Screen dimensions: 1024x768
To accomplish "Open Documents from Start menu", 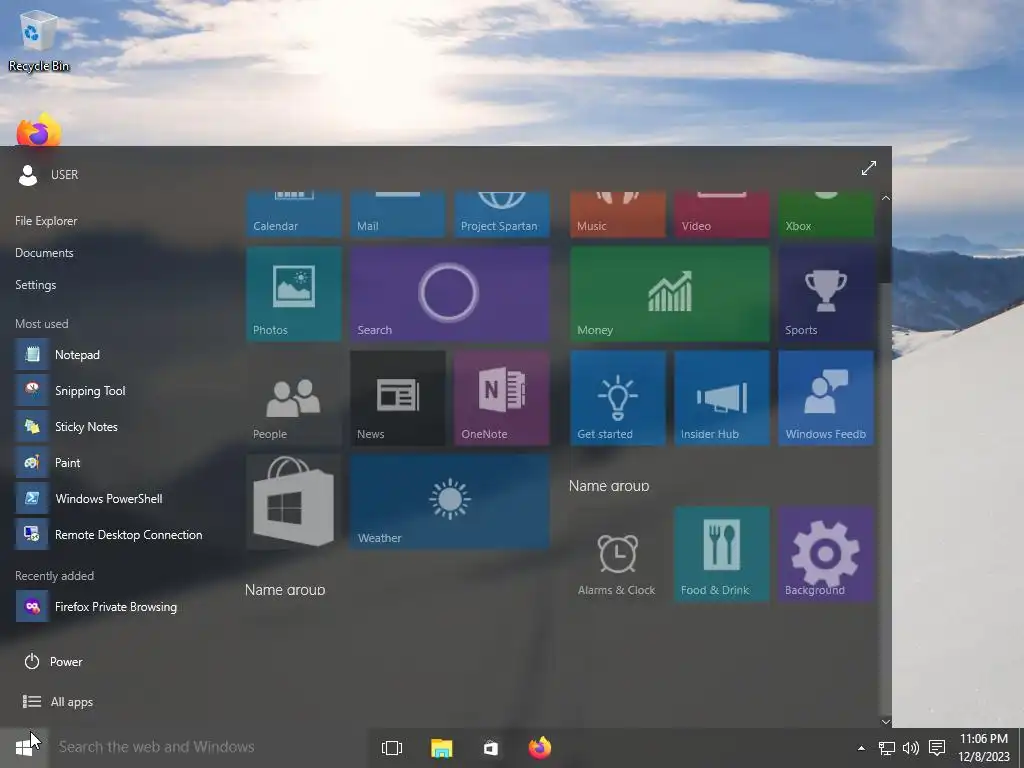I will (x=44, y=253).
